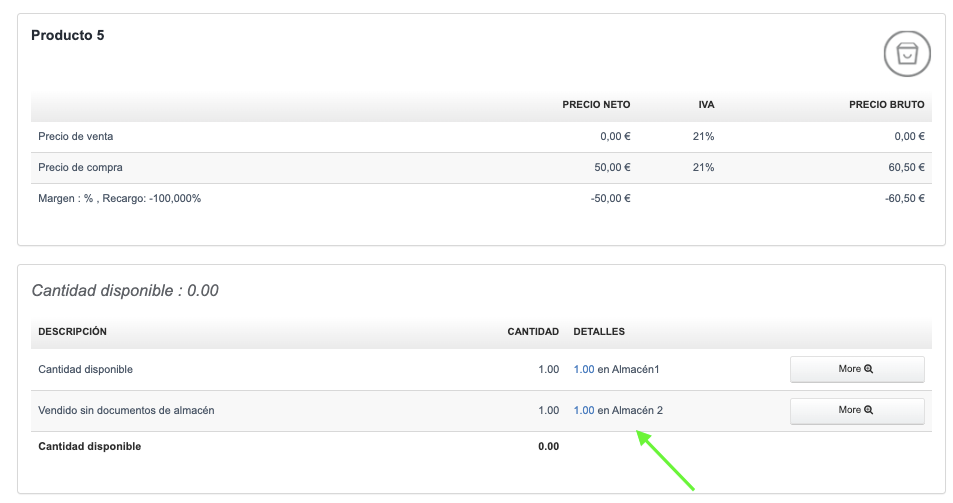Select the Precio de compra row label
This screenshot has width=953, height=503.
pos(86,168)
